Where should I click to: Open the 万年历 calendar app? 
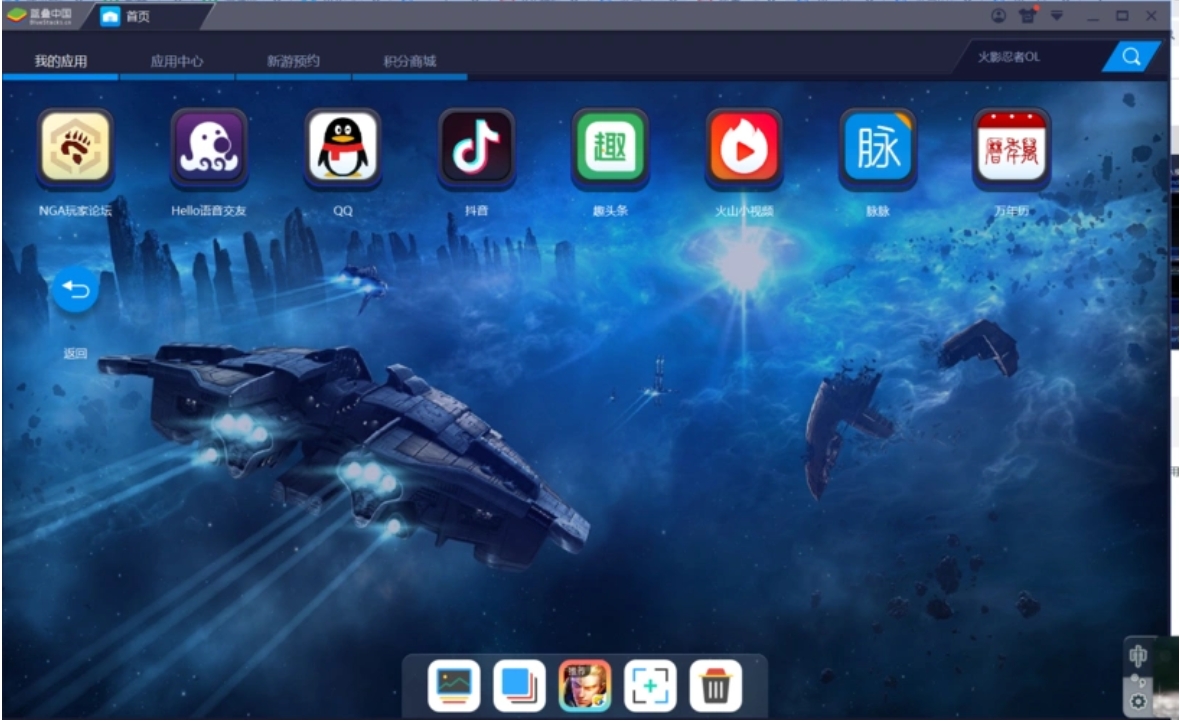[1011, 148]
